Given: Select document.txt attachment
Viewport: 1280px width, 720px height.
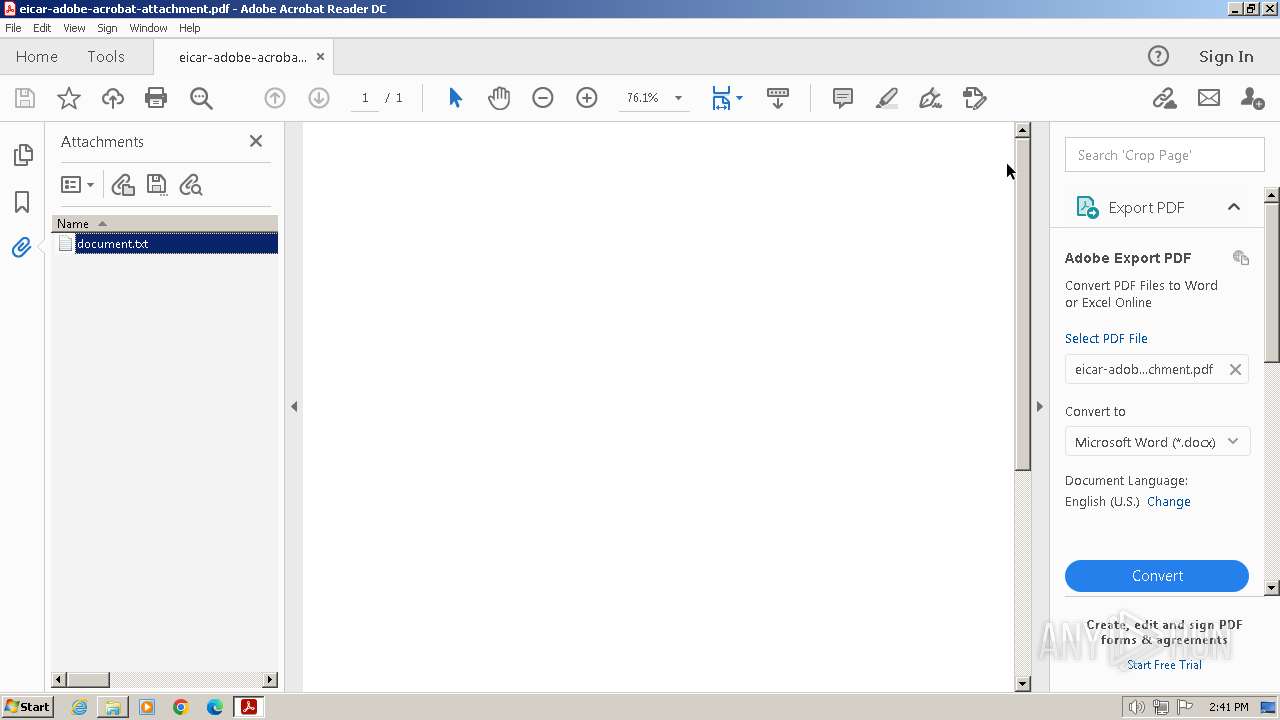Looking at the screenshot, I should tap(165, 244).
